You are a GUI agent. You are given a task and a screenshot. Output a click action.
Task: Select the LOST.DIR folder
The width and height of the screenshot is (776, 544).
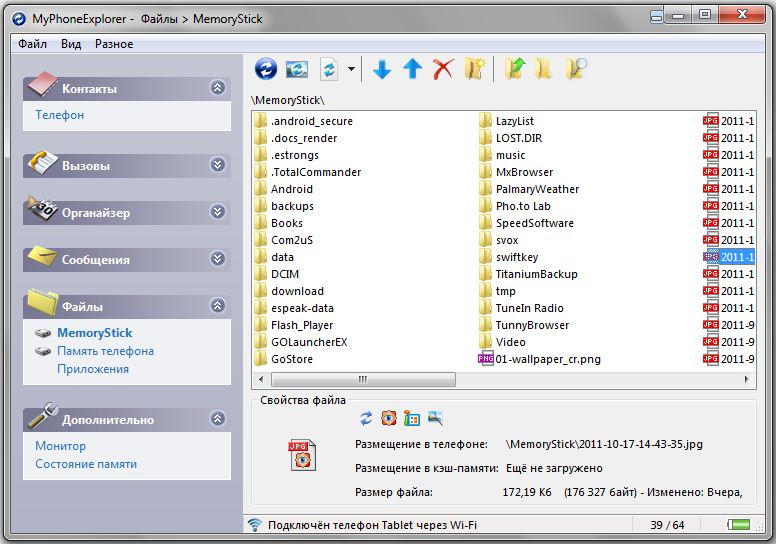[x=511, y=138]
